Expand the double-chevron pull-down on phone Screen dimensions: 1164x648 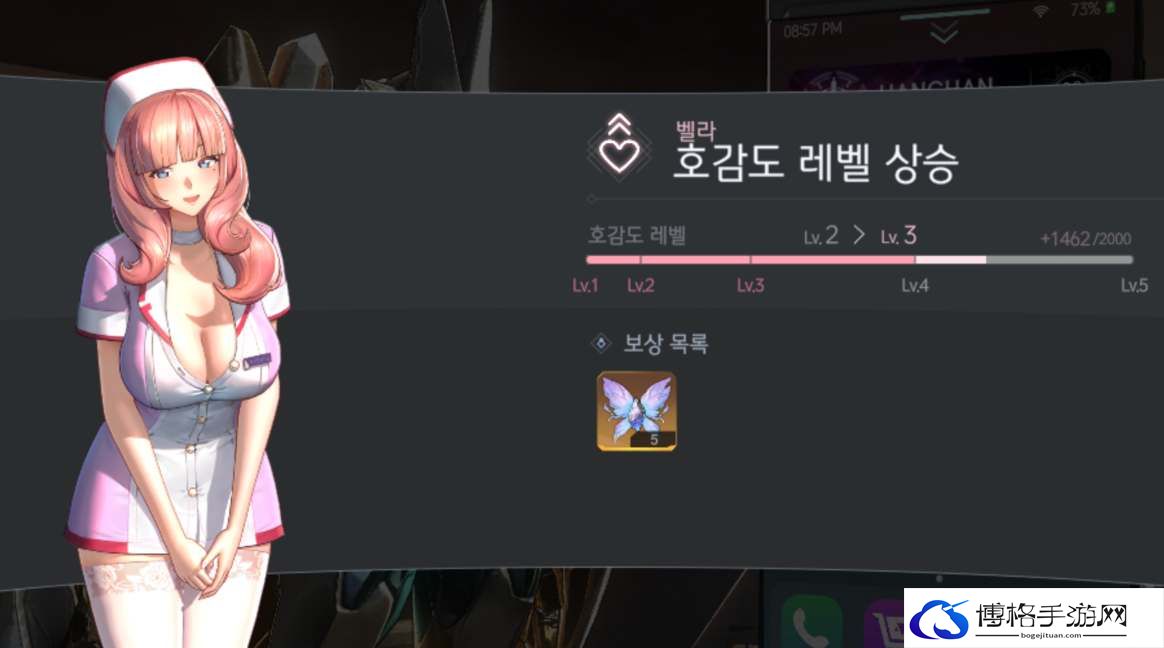tap(944, 33)
